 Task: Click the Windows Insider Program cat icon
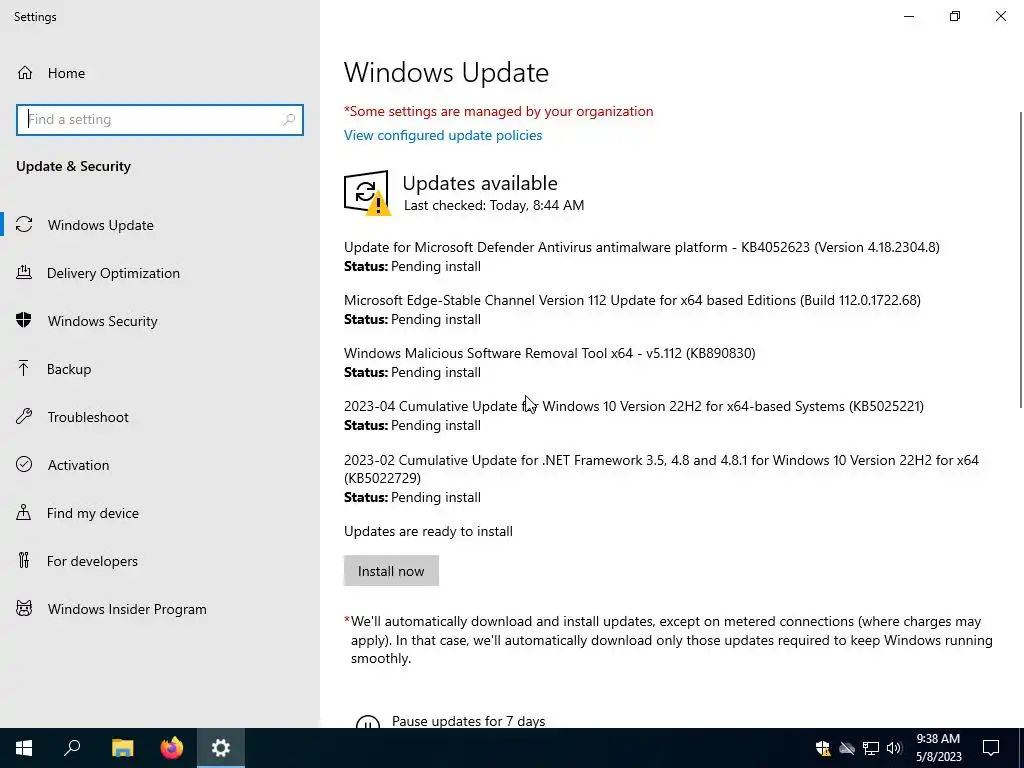point(24,609)
